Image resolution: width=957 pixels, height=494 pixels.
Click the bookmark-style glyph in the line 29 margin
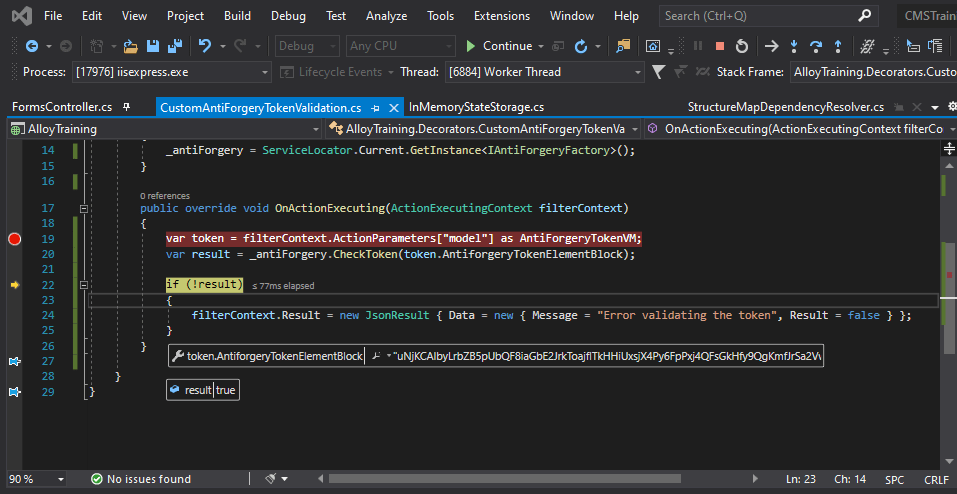15,391
